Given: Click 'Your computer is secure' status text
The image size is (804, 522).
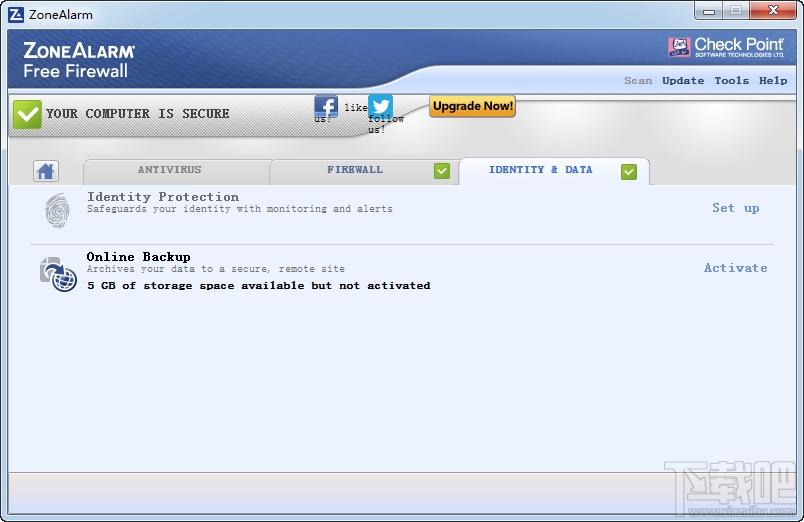Looking at the screenshot, I should (x=137, y=113).
